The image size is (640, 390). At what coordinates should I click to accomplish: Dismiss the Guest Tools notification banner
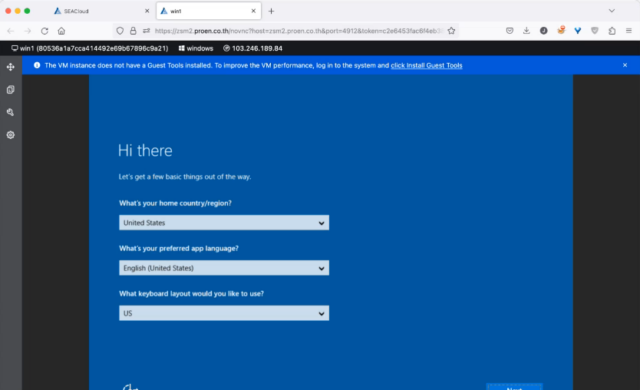click(625, 65)
